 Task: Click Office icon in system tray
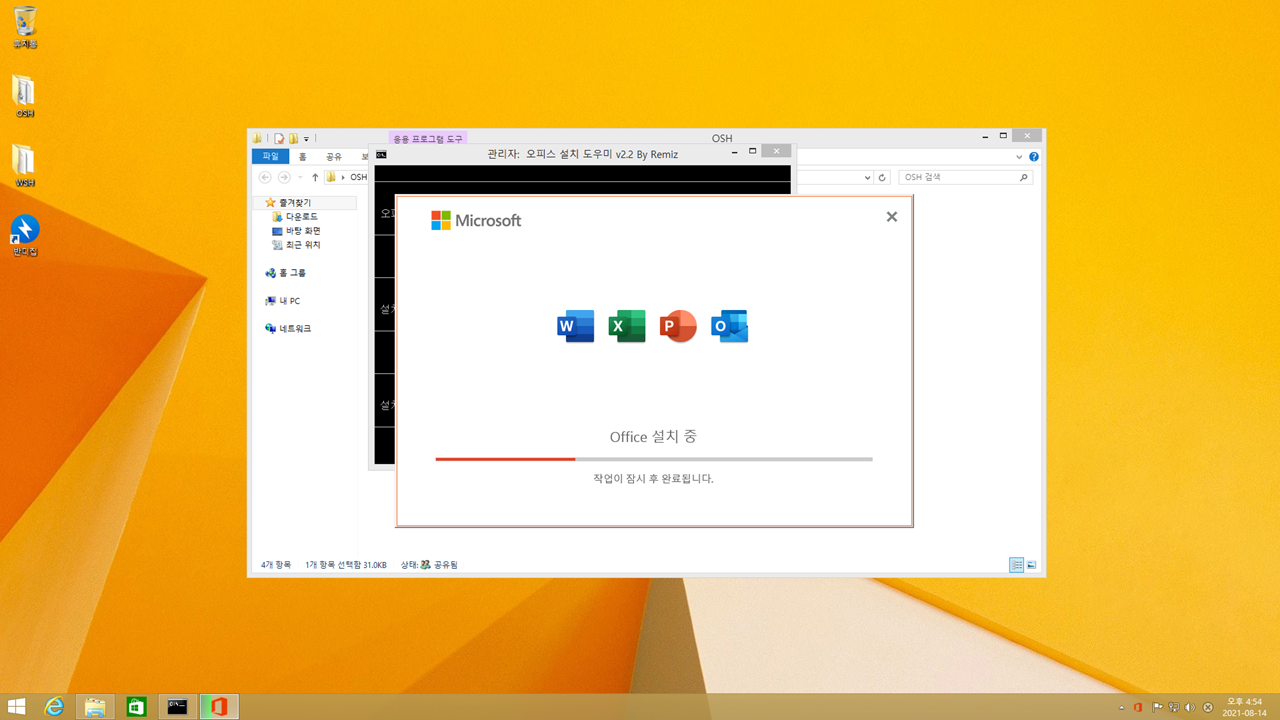pyautogui.click(x=1138, y=707)
